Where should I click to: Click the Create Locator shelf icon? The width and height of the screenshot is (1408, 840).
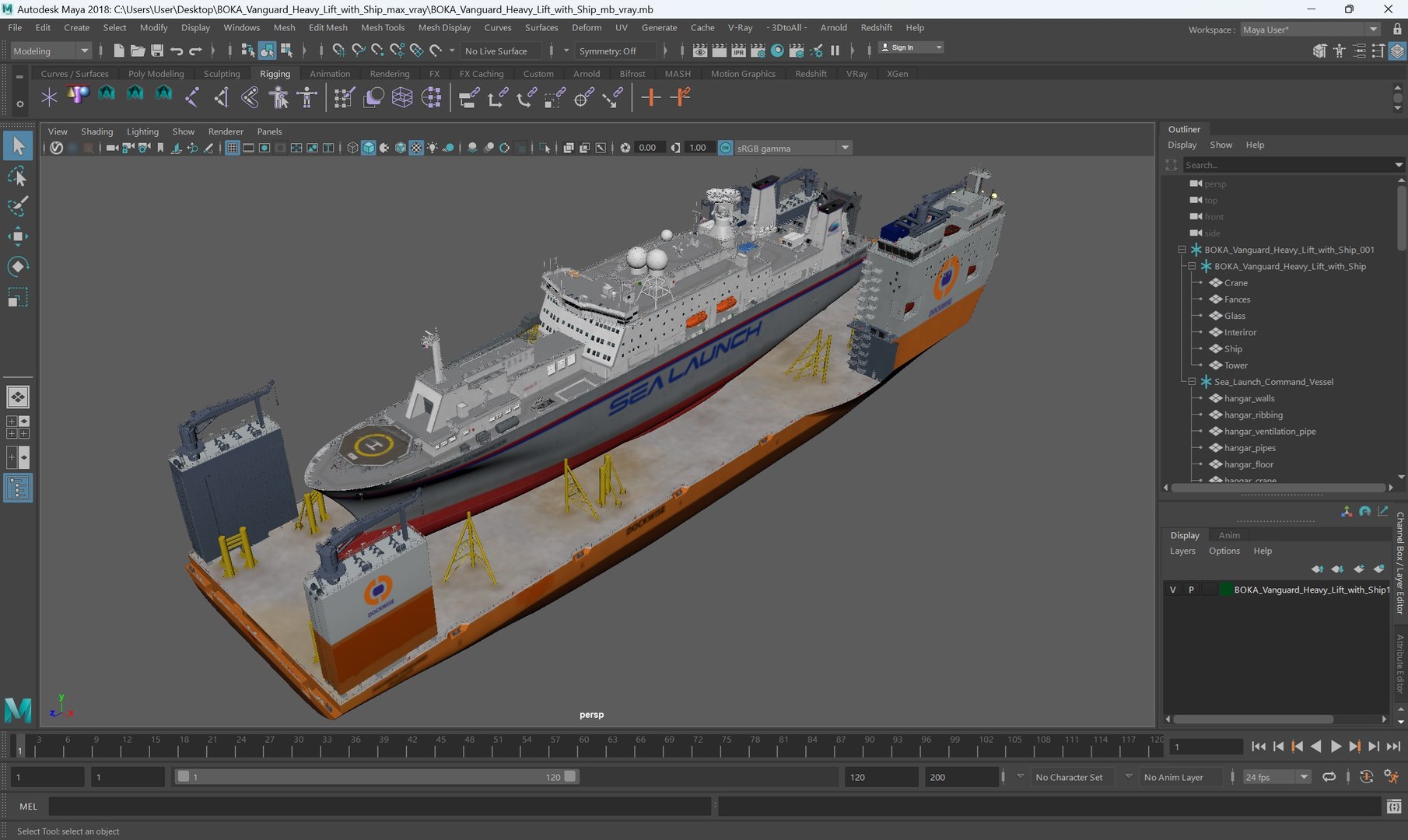tap(49, 97)
